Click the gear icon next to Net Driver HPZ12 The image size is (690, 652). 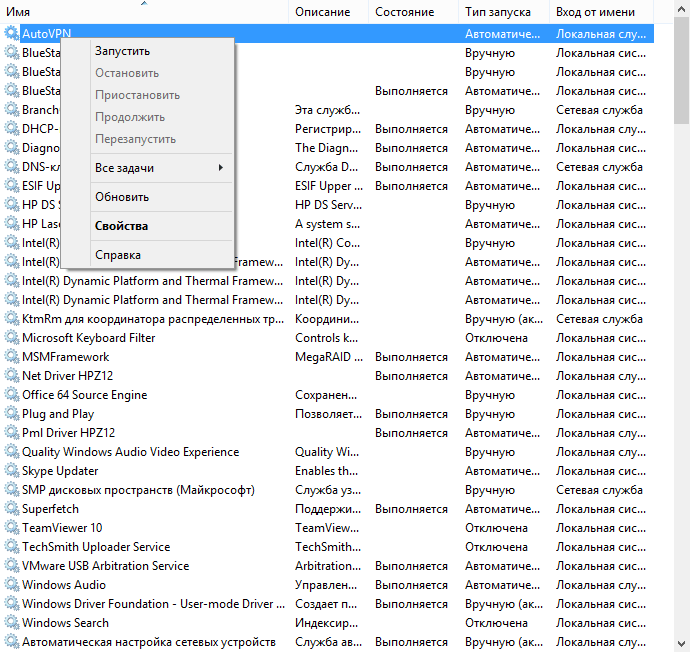11,376
